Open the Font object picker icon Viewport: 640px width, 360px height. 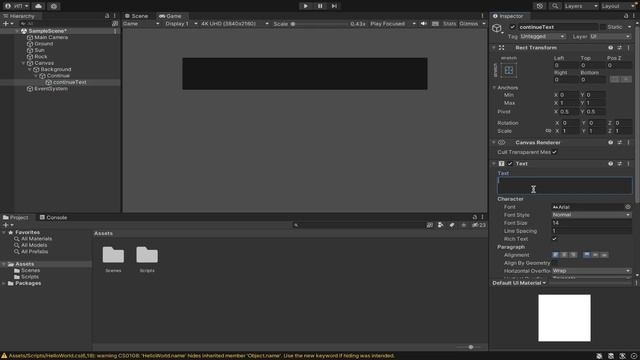[628, 207]
